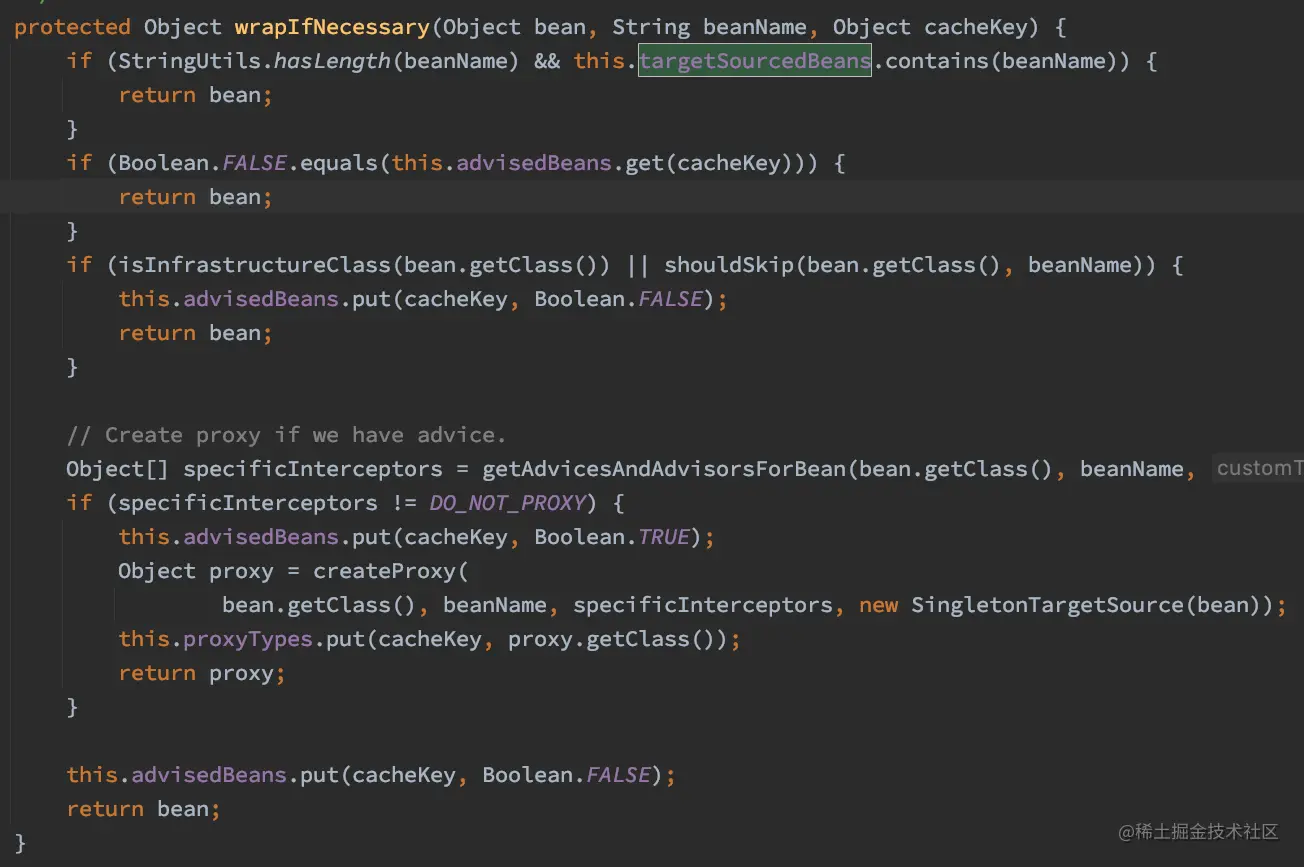Image resolution: width=1304 pixels, height=867 pixels.
Task: Click the proxyTypes field
Action: (248, 639)
